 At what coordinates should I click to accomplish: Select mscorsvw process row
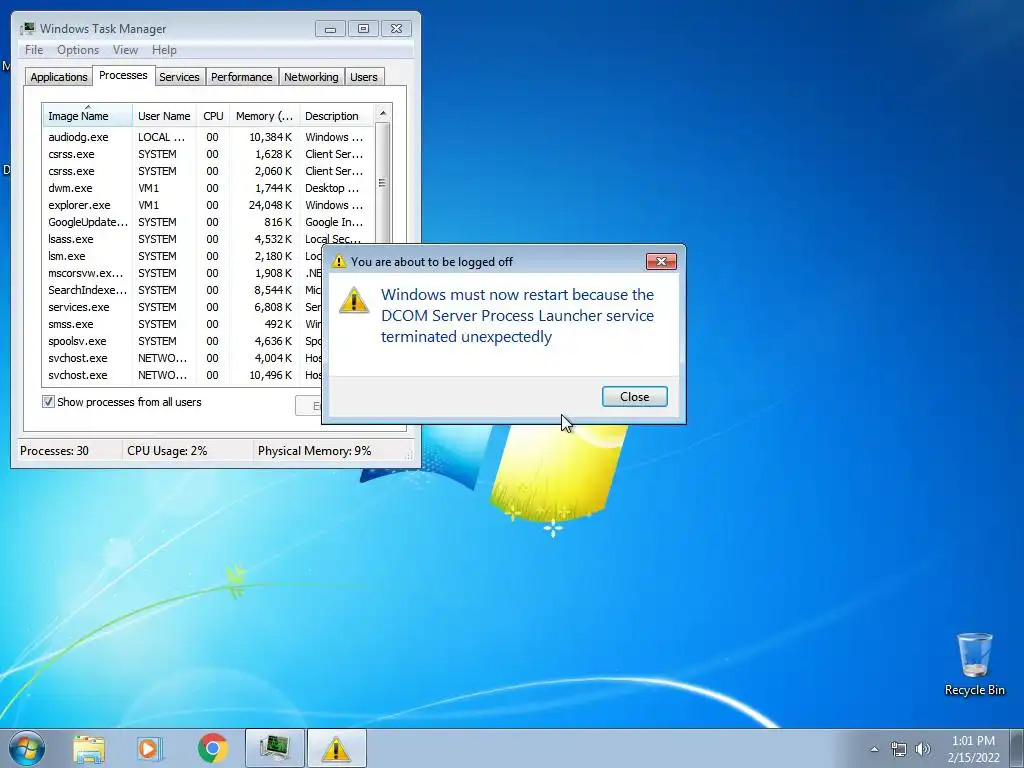(x=182, y=273)
